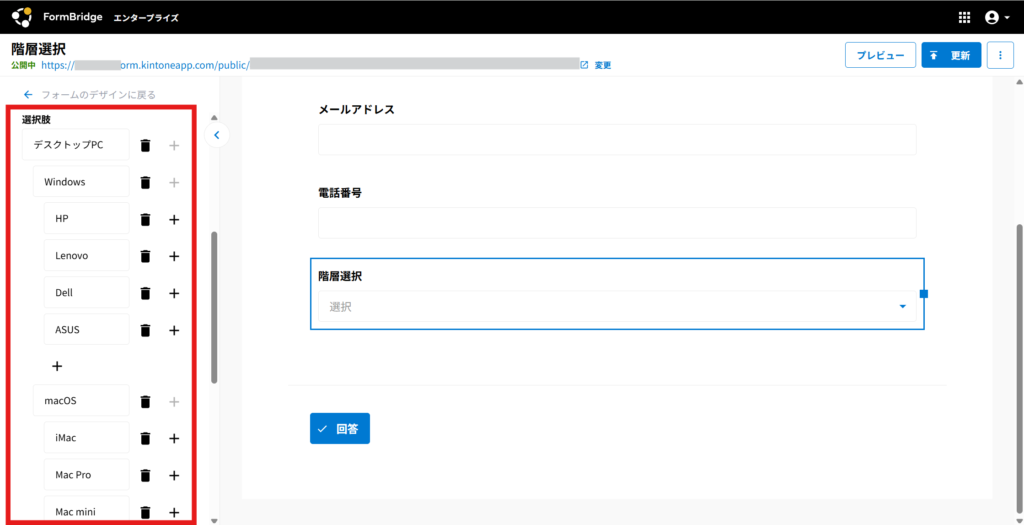Click the side panel scrollbar thumb

[x=214, y=307]
